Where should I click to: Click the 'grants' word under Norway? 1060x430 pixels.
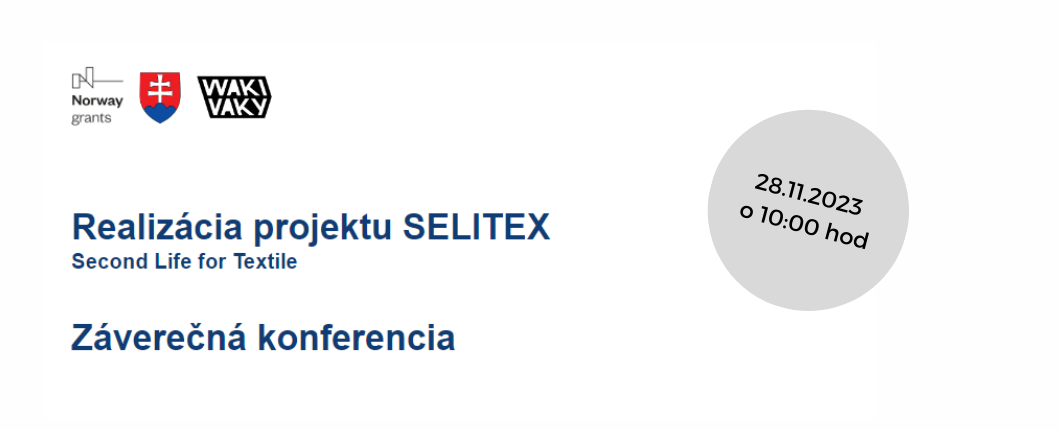[91, 119]
